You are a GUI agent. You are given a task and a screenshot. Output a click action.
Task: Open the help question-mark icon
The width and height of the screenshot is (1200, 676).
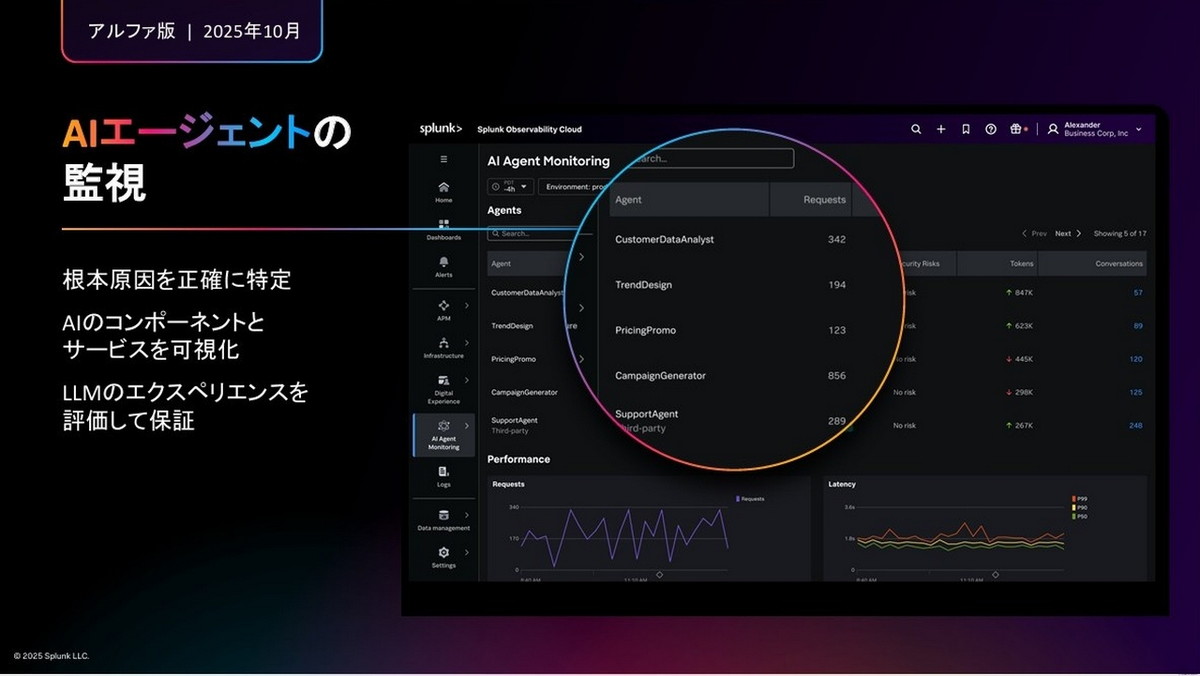(991, 129)
